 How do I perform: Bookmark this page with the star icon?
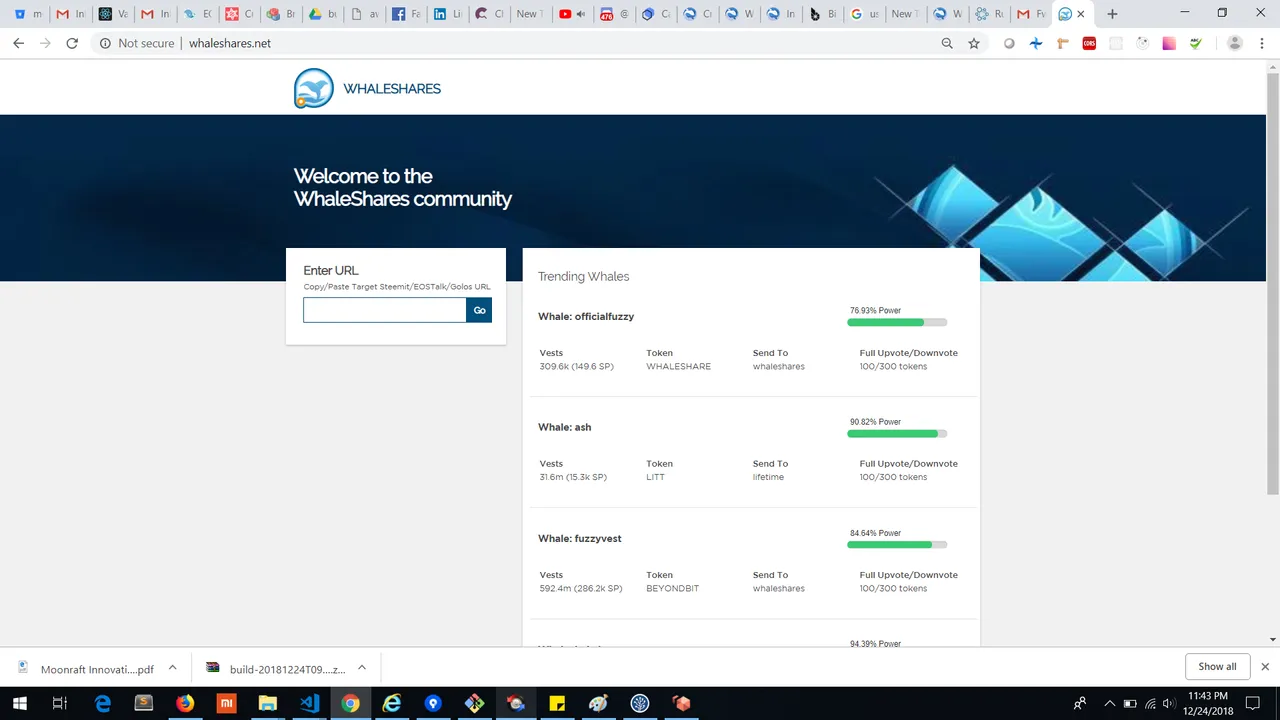974,43
